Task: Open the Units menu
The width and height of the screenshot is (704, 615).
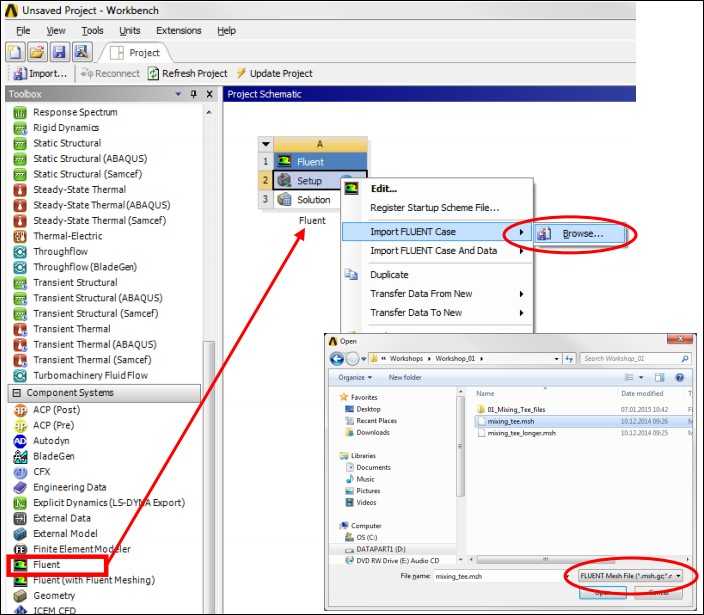Action: [x=130, y=31]
